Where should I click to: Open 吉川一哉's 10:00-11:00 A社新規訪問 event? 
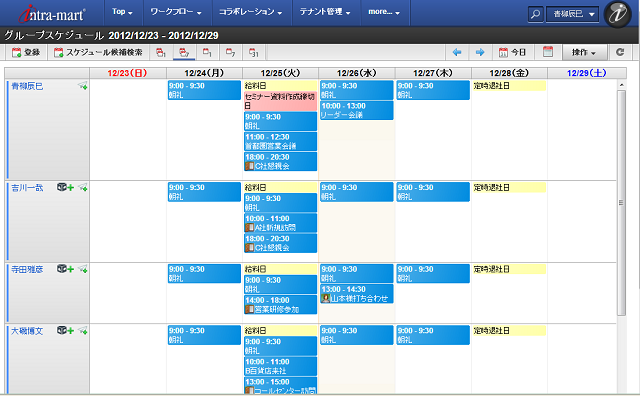pyautogui.click(x=280, y=223)
